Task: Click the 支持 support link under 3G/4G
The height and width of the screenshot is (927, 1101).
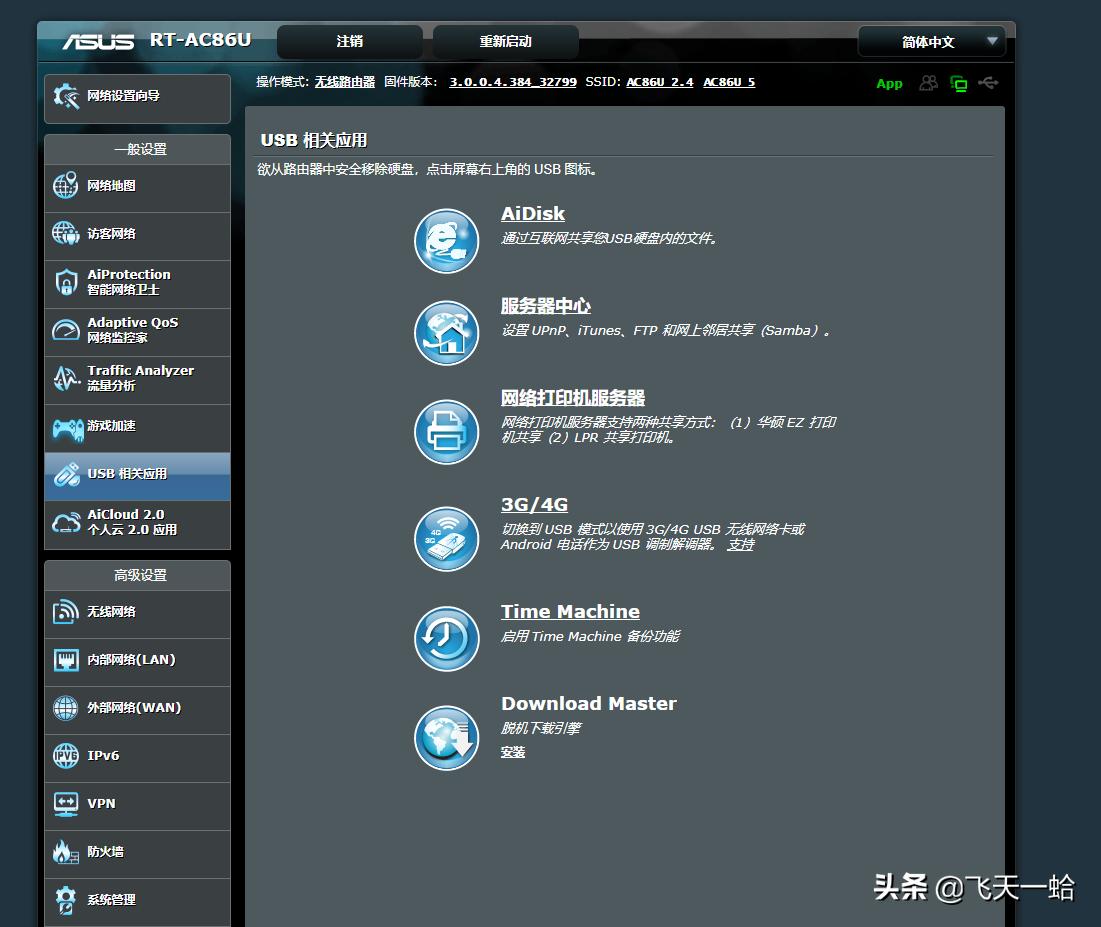Action: [738, 544]
